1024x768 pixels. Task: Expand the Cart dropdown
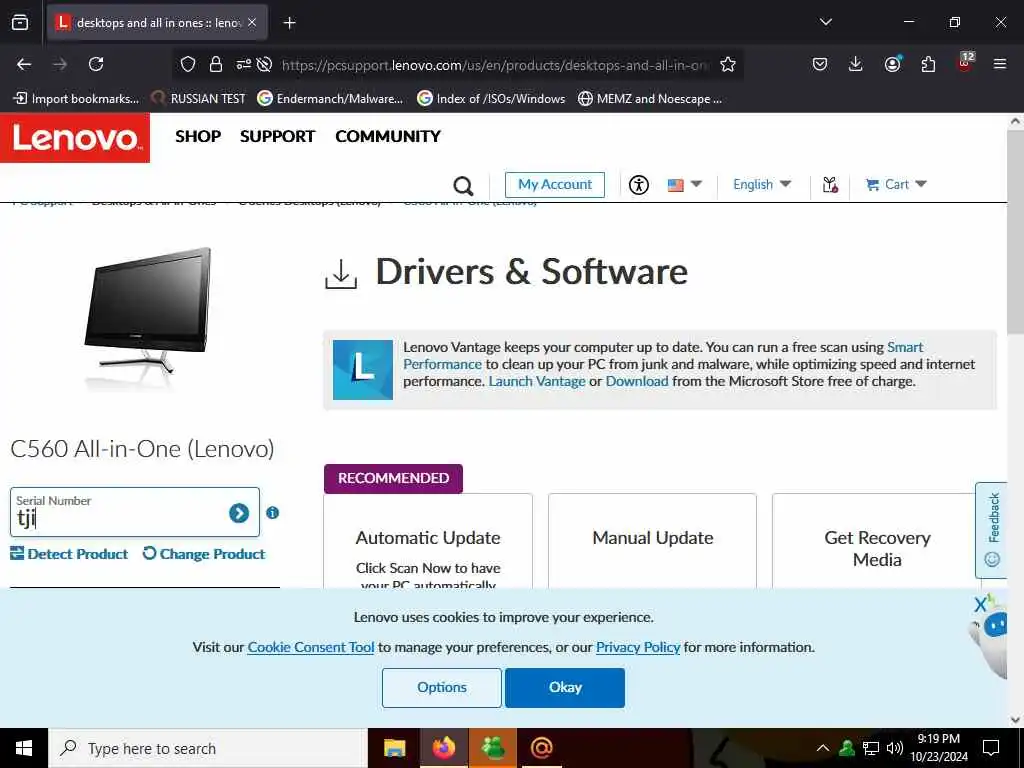[x=921, y=184]
